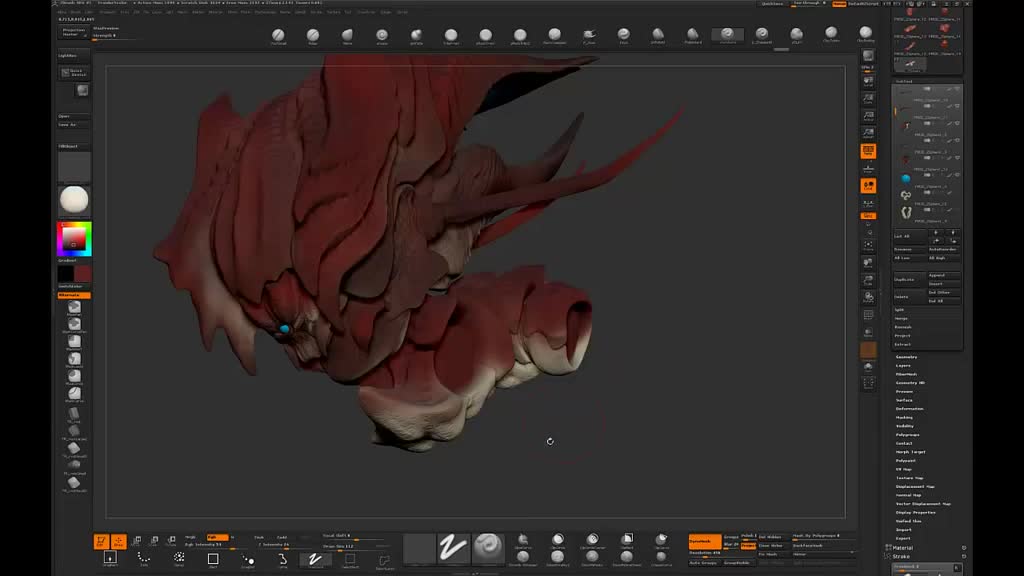Toggle L.Sym local symmetry
Viewport: 1024px width, 576px height.
click(868, 203)
